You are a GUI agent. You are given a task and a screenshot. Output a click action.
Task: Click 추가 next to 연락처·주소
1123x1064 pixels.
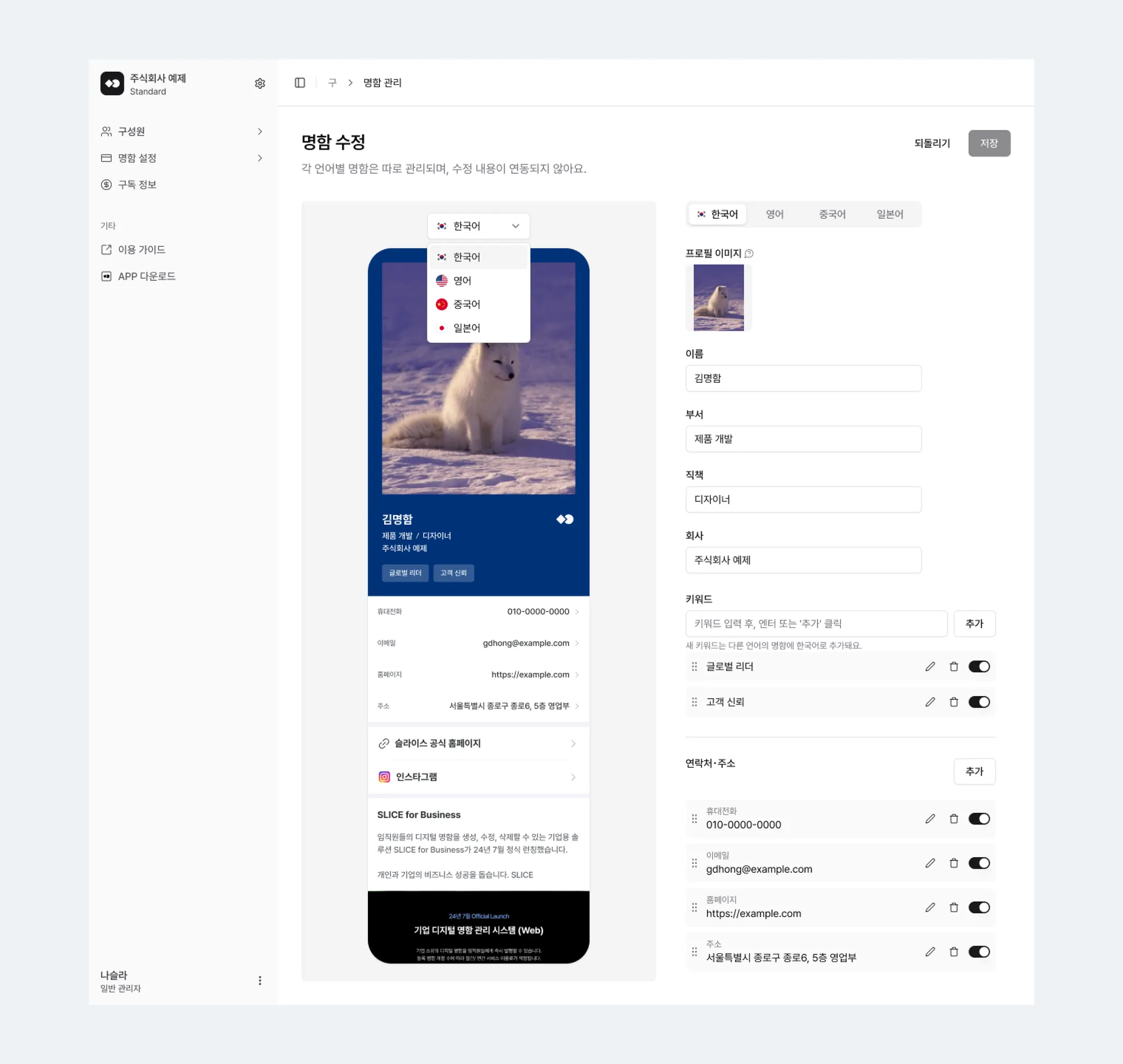tap(974, 771)
